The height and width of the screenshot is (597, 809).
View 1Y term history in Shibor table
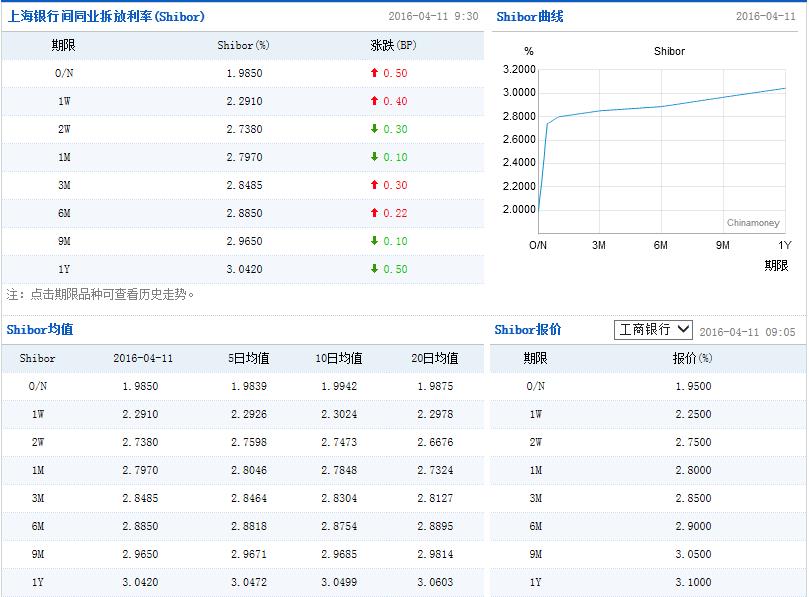pyautogui.click(x=63, y=269)
